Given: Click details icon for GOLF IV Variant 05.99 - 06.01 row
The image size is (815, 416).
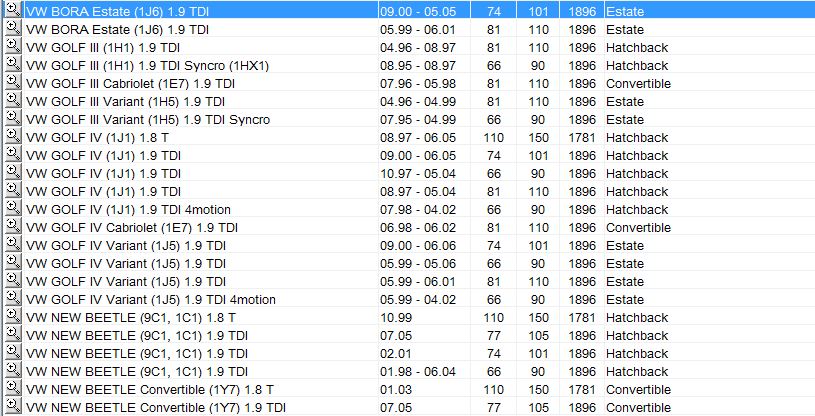Looking at the screenshot, I should click(x=13, y=280).
